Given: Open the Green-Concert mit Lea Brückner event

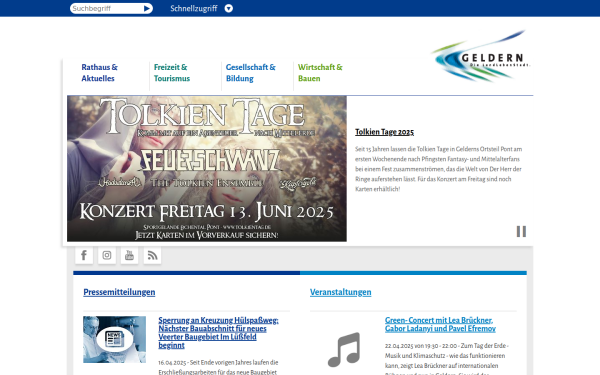Looking at the screenshot, I should 440,324.
